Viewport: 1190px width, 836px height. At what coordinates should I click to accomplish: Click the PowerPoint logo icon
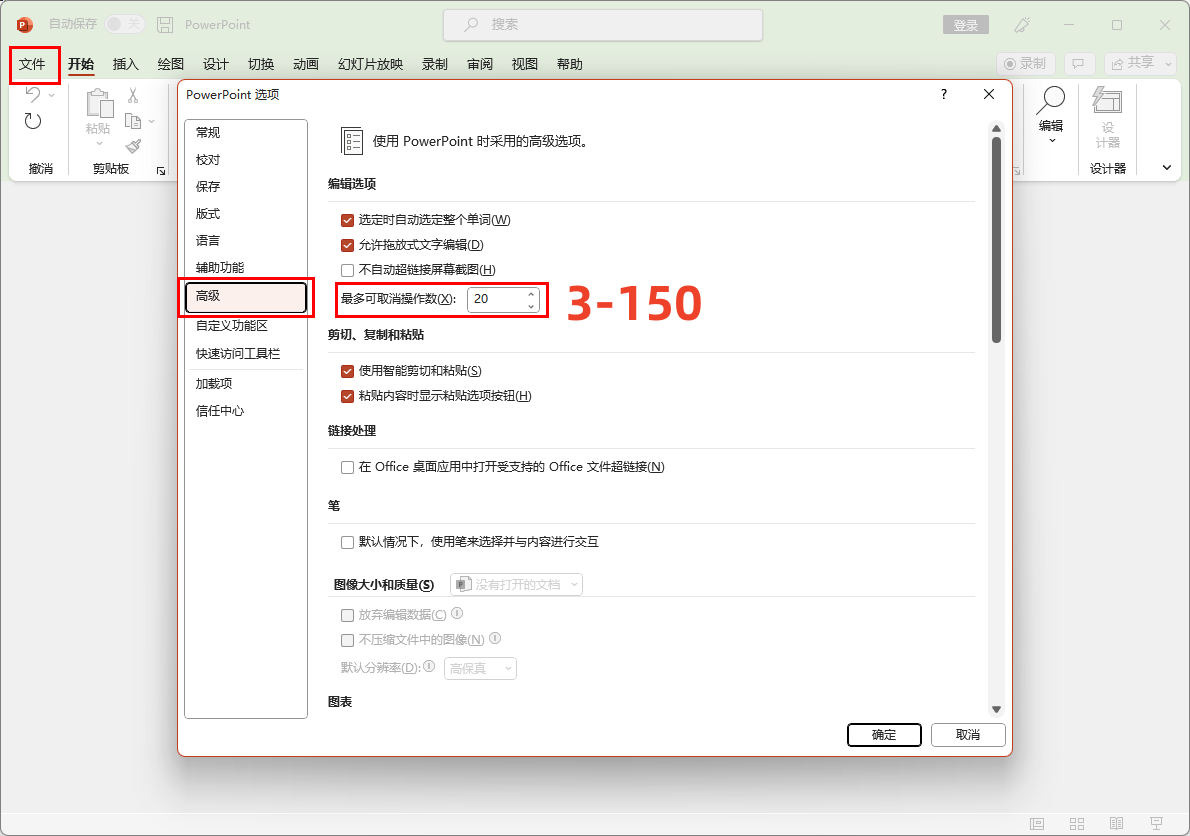pos(24,24)
